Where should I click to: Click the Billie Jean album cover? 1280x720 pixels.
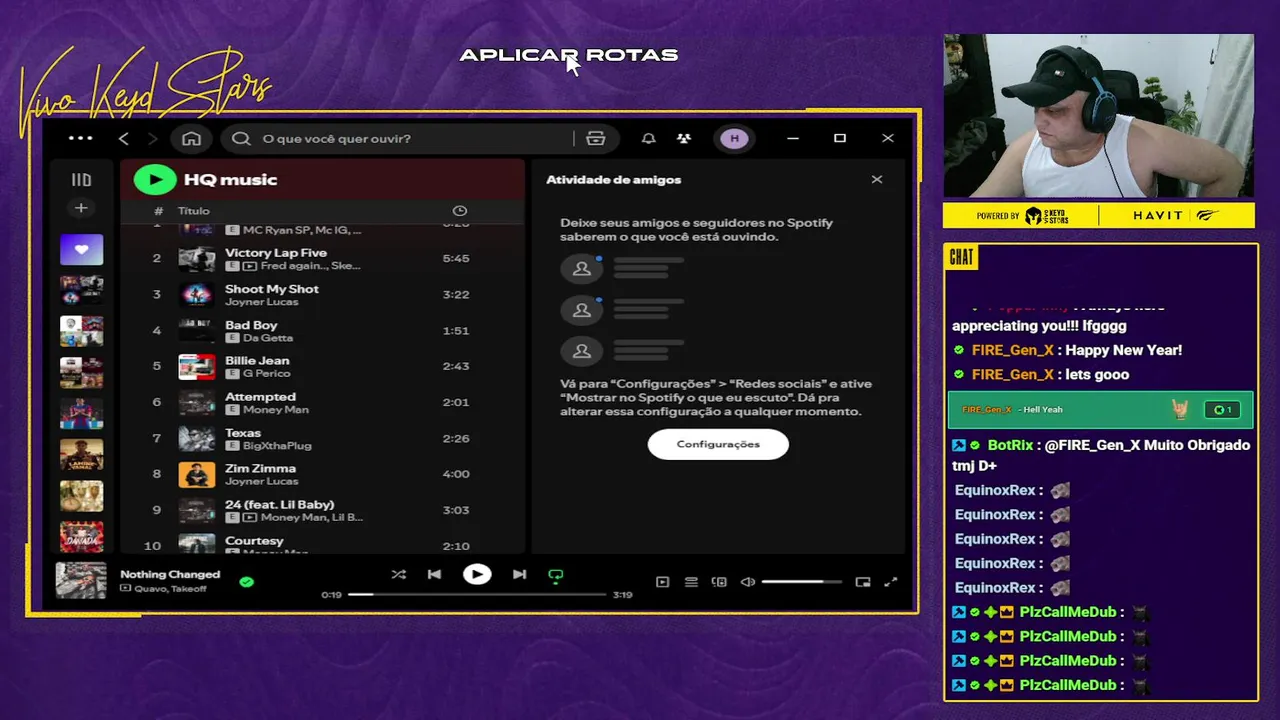(197, 366)
